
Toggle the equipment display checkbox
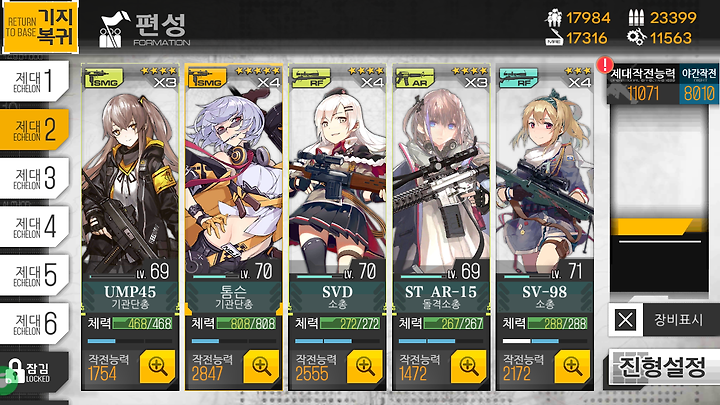(625, 320)
